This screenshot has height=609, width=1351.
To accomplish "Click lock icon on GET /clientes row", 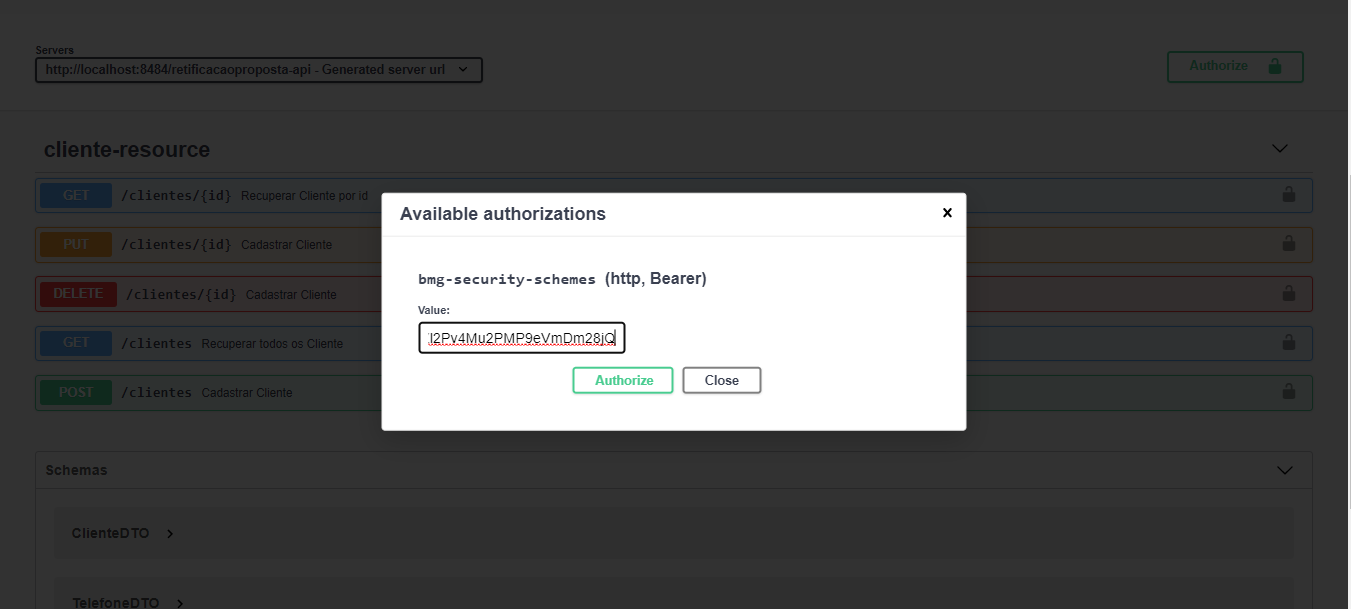I will click(1289, 342).
